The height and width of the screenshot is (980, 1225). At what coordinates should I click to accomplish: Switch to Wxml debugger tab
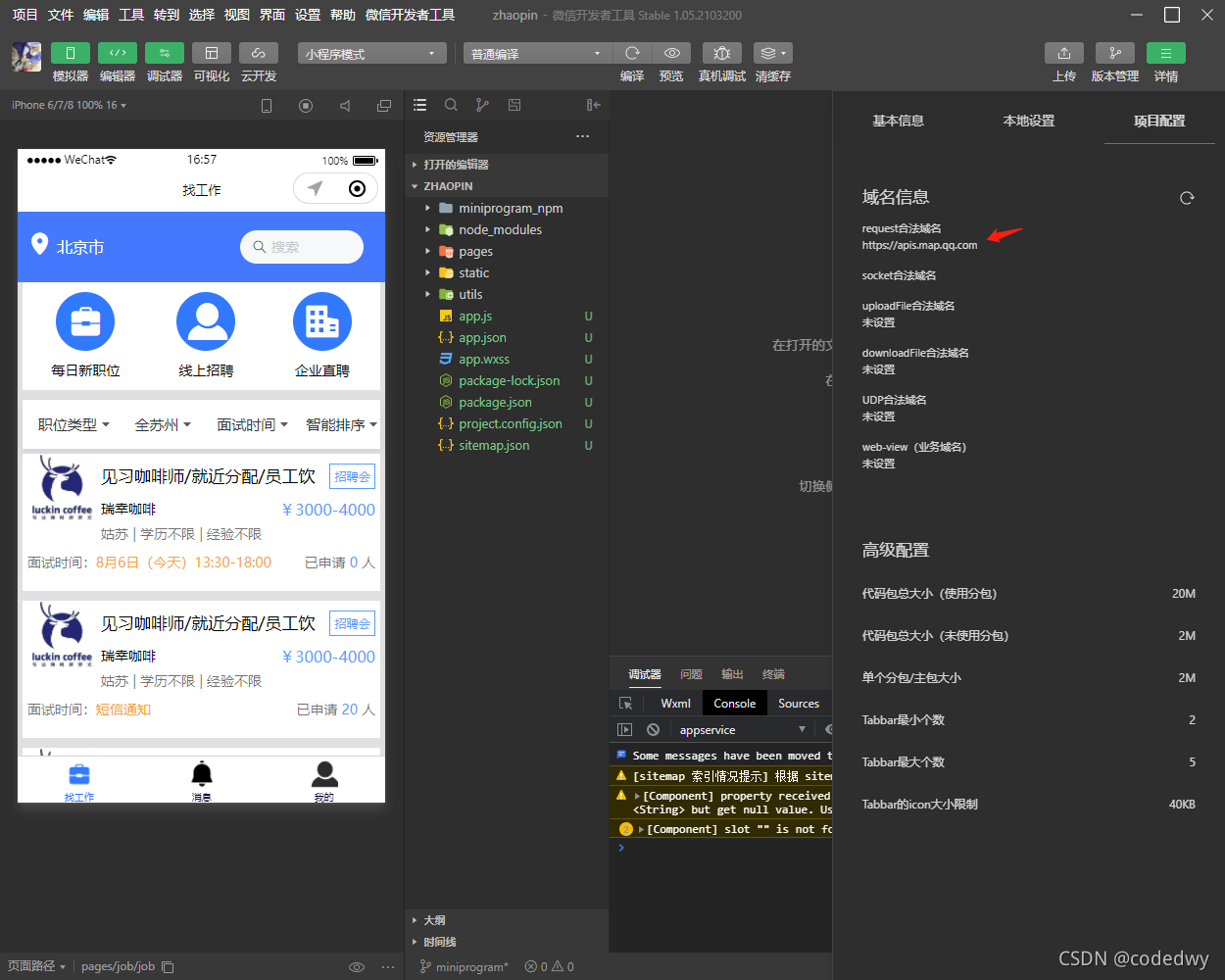click(675, 703)
